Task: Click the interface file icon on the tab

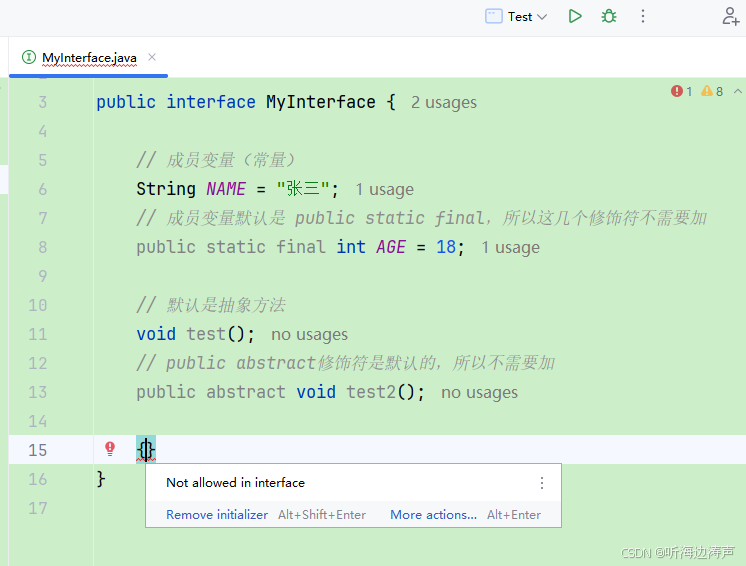Action: (x=29, y=58)
